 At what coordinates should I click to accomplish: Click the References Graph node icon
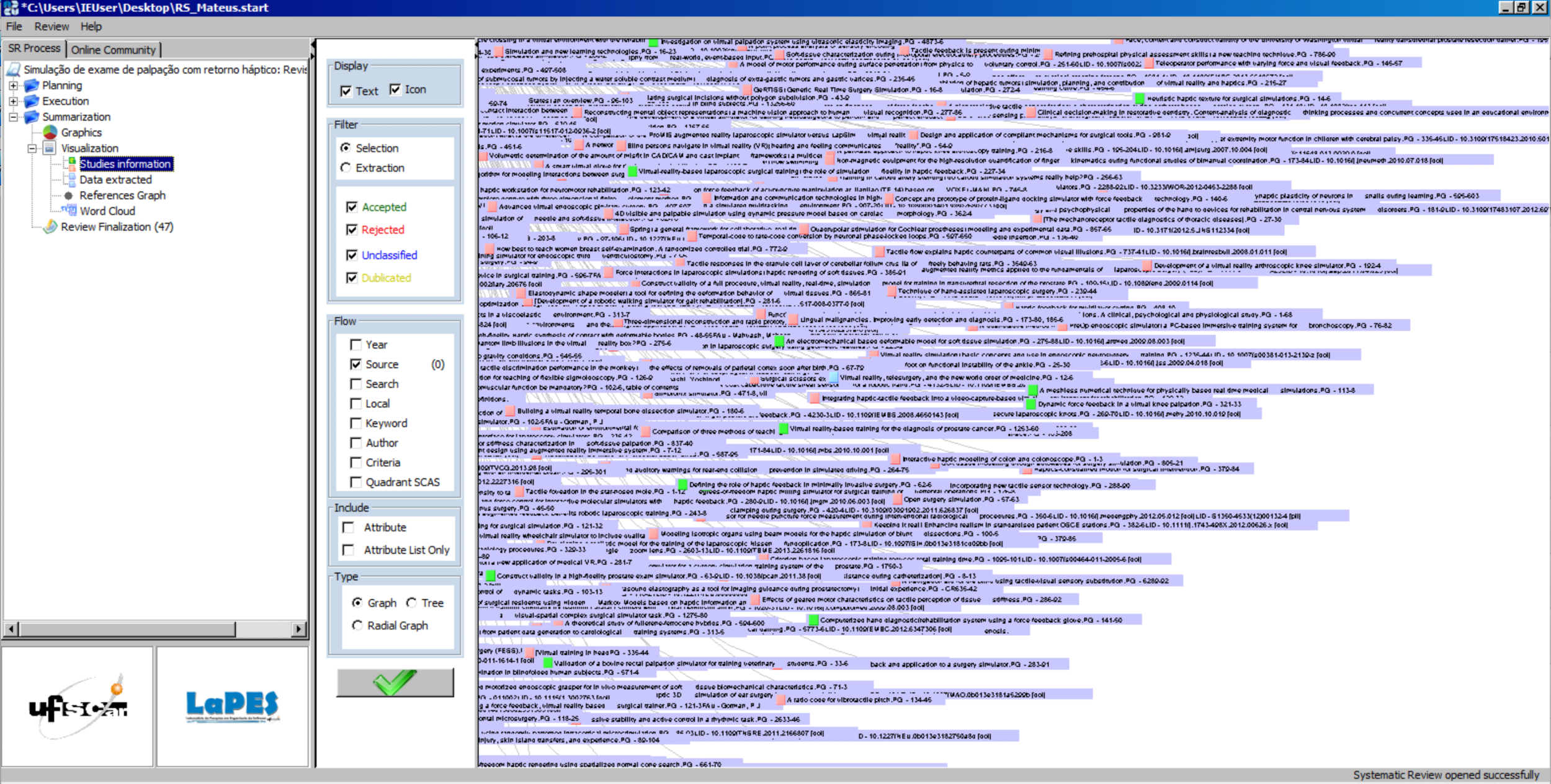(69, 195)
